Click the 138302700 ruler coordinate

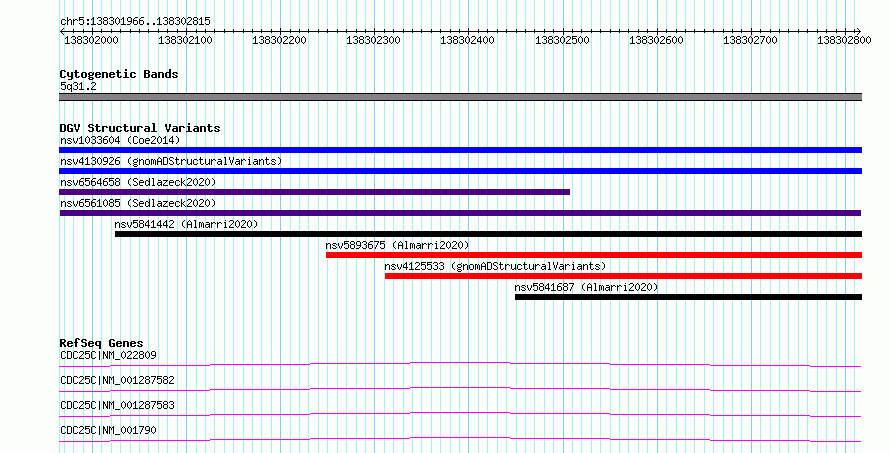point(750,40)
